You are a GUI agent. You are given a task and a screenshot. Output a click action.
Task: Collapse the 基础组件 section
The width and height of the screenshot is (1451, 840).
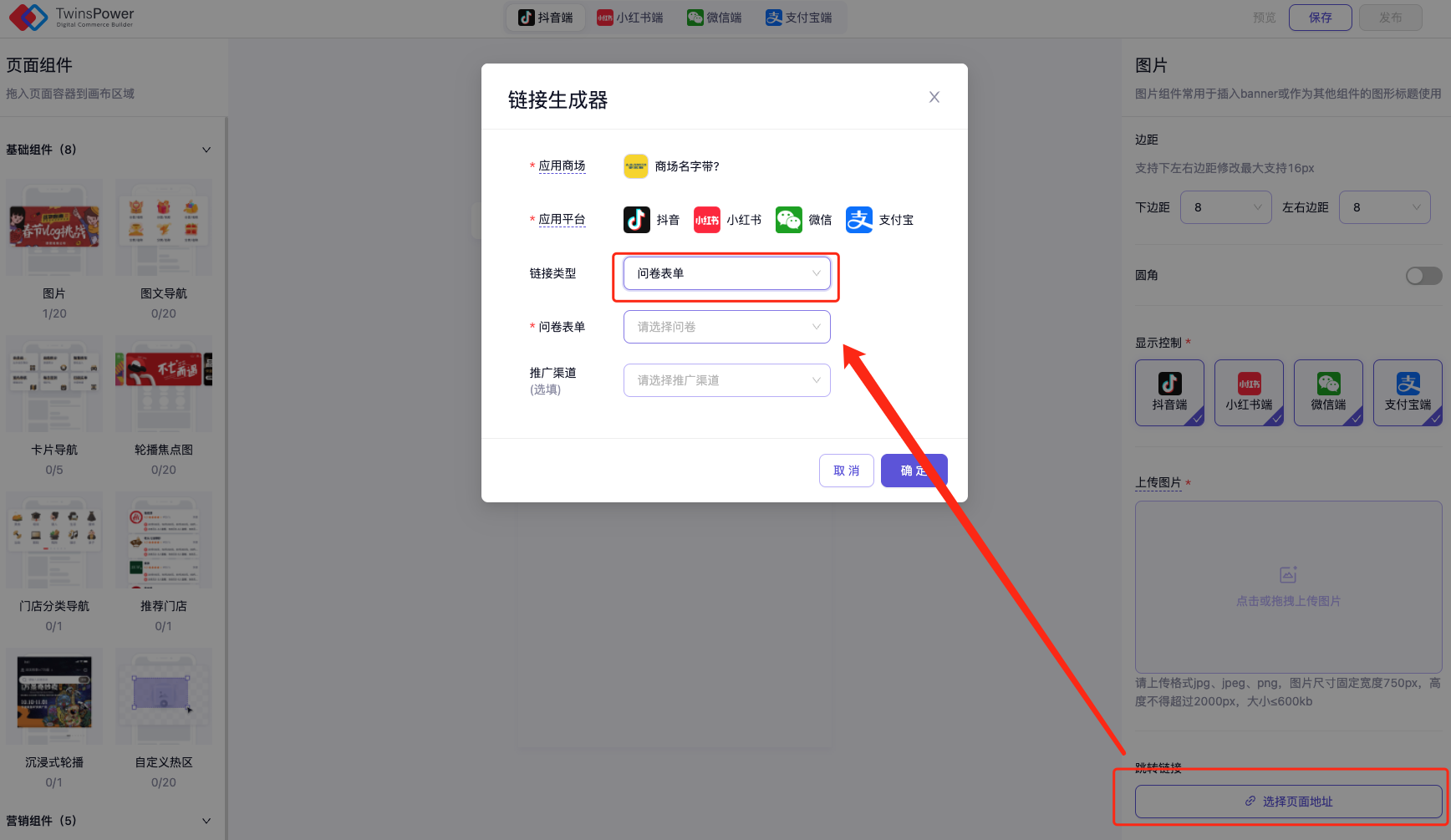(206, 150)
